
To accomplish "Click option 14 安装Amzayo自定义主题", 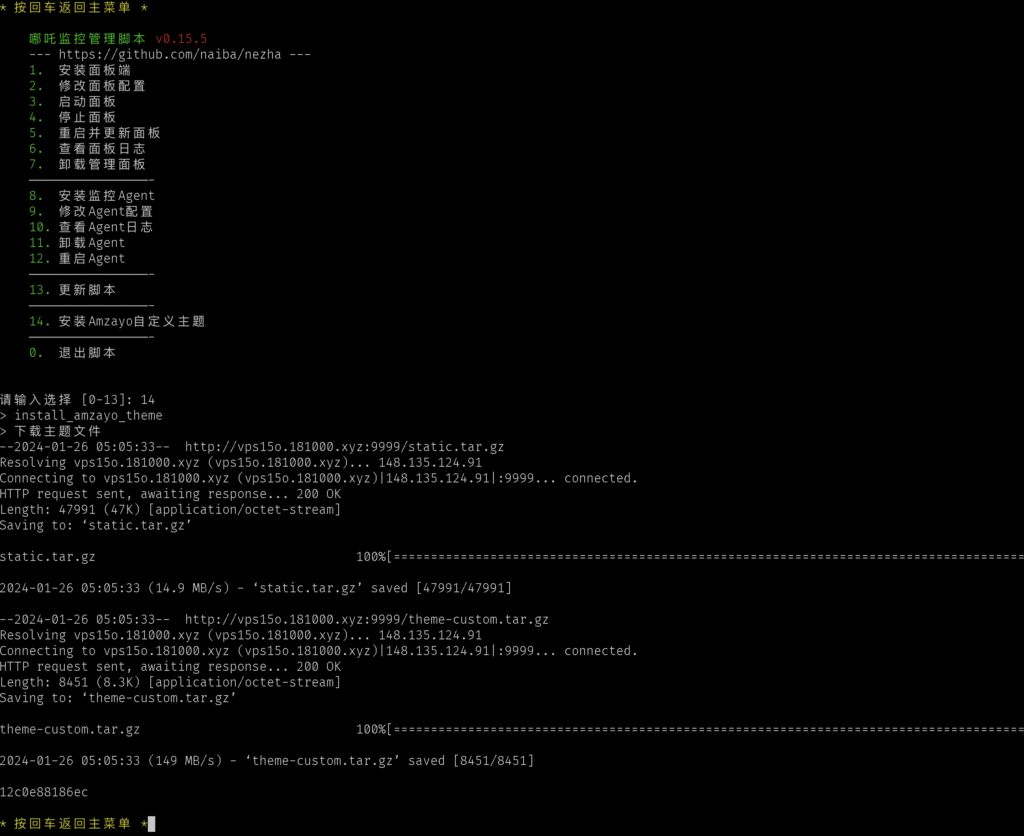I will click(131, 322).
